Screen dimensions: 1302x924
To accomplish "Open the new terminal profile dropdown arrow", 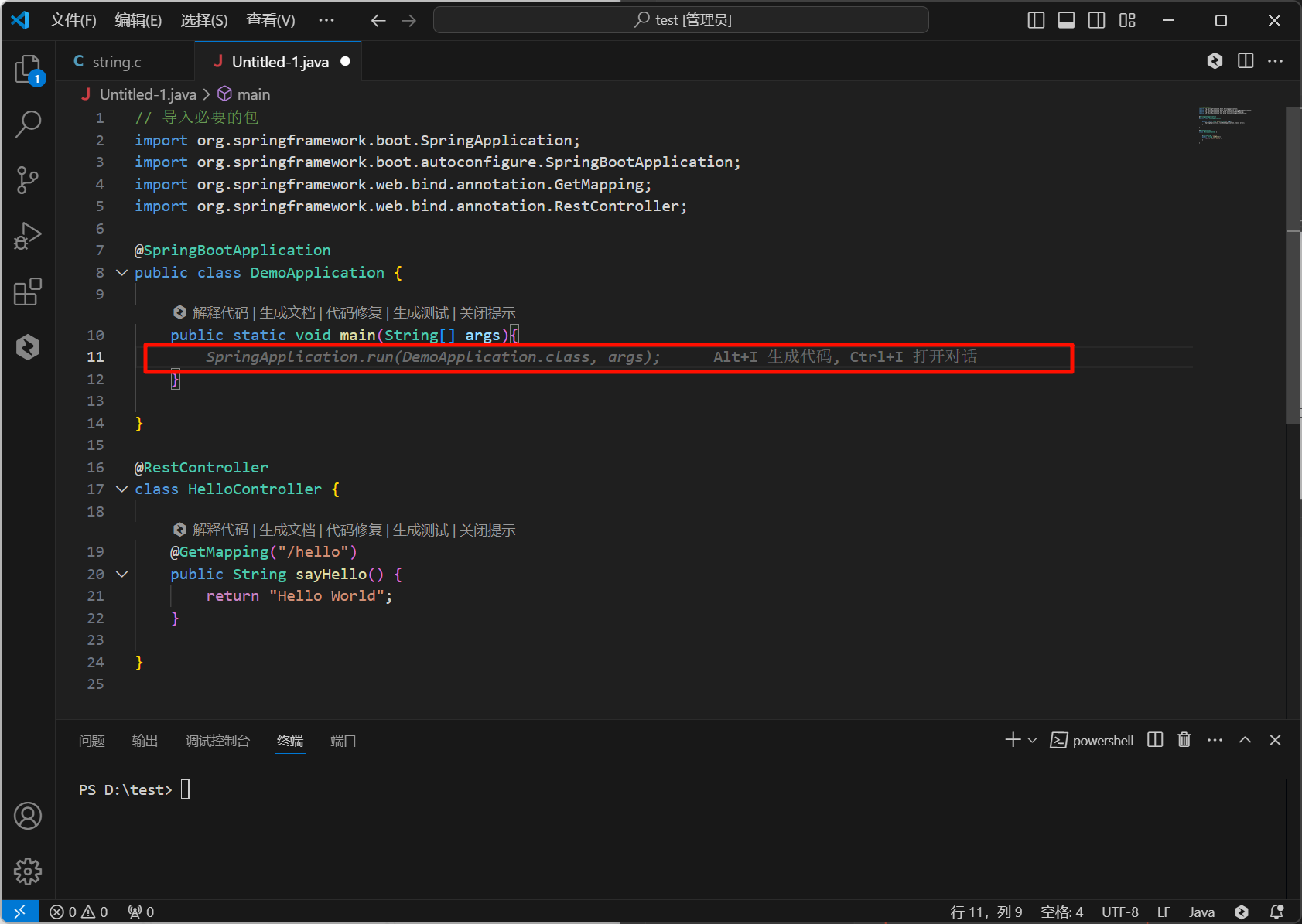I will pyautogui.click(x=1032, y=741).
